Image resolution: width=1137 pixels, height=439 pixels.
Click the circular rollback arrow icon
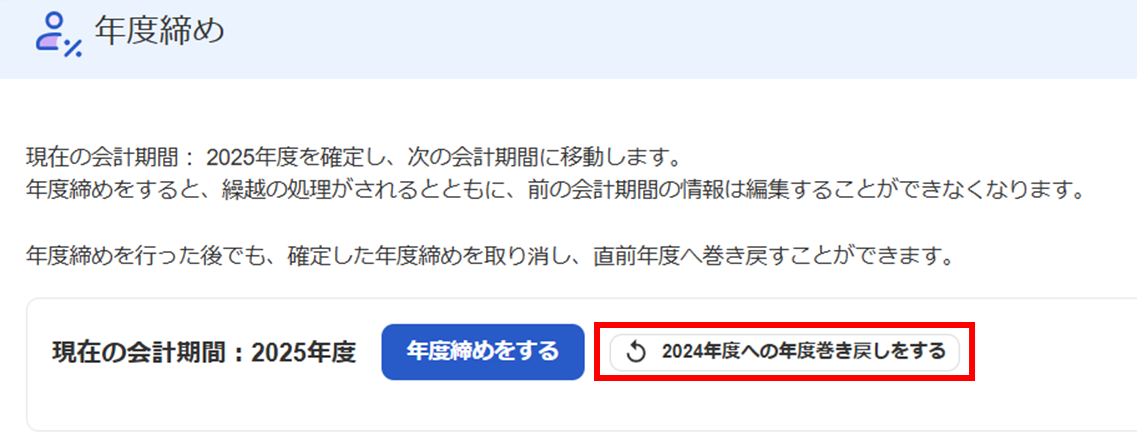tap(636, 353)
